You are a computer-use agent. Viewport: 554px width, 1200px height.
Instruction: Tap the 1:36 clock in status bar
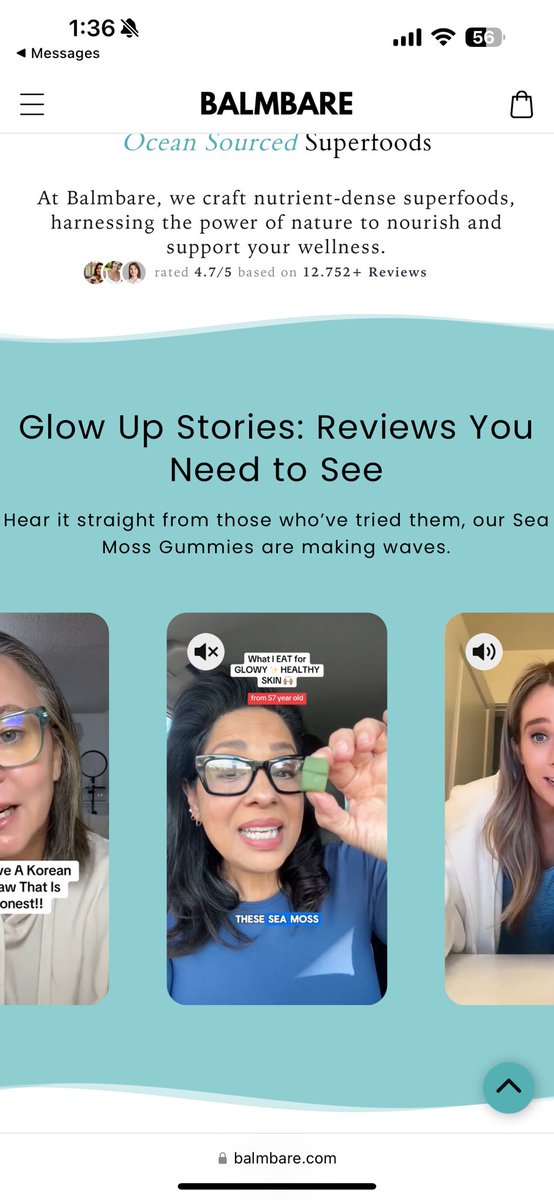click(92, 29)
